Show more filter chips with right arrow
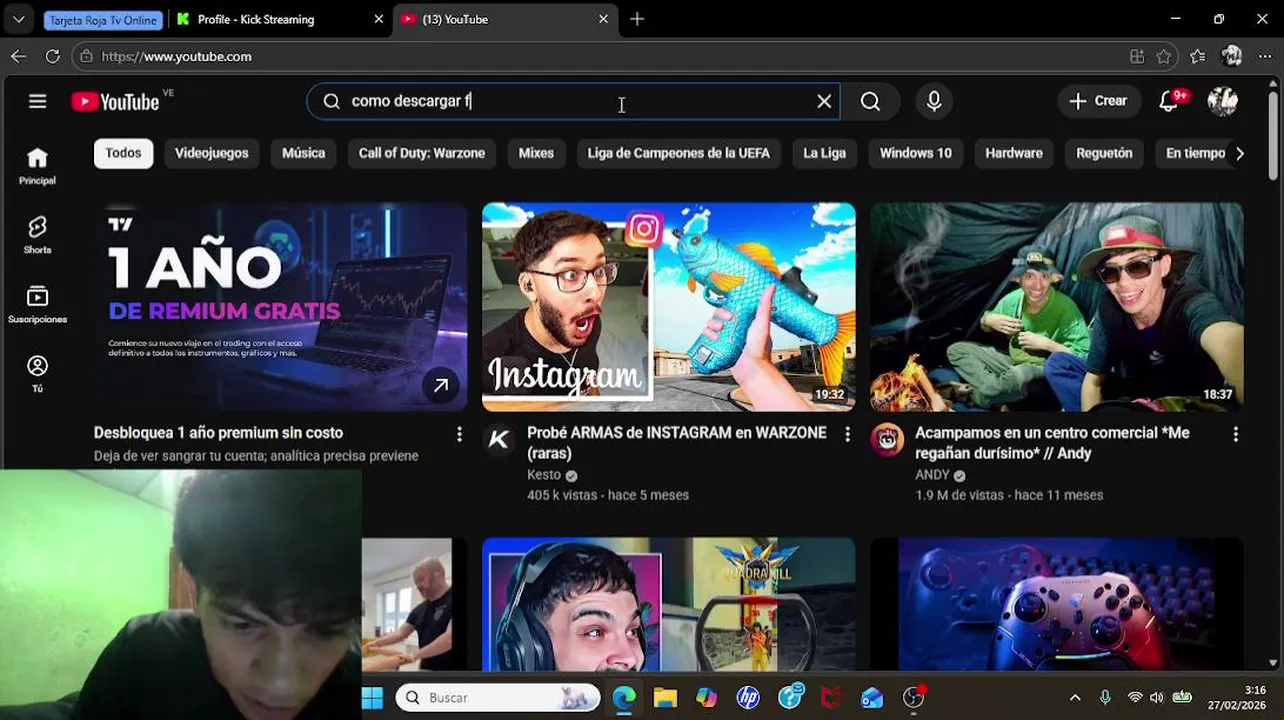The image size is (1284, 720). tap(1240, 153)
